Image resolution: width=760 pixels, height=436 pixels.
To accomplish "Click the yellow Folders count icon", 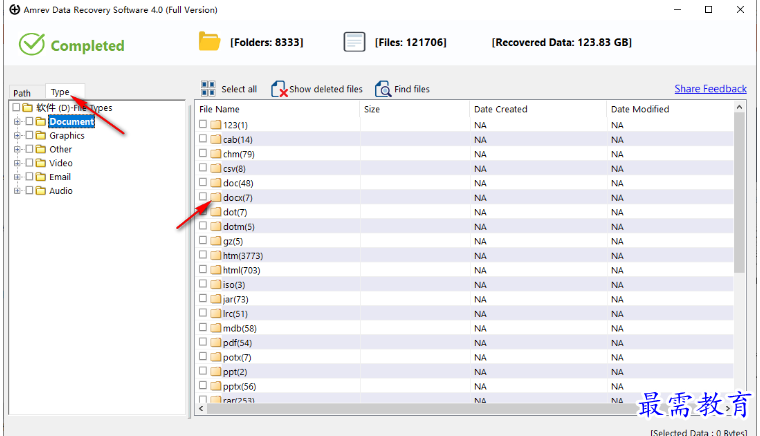I will [209, 42].
